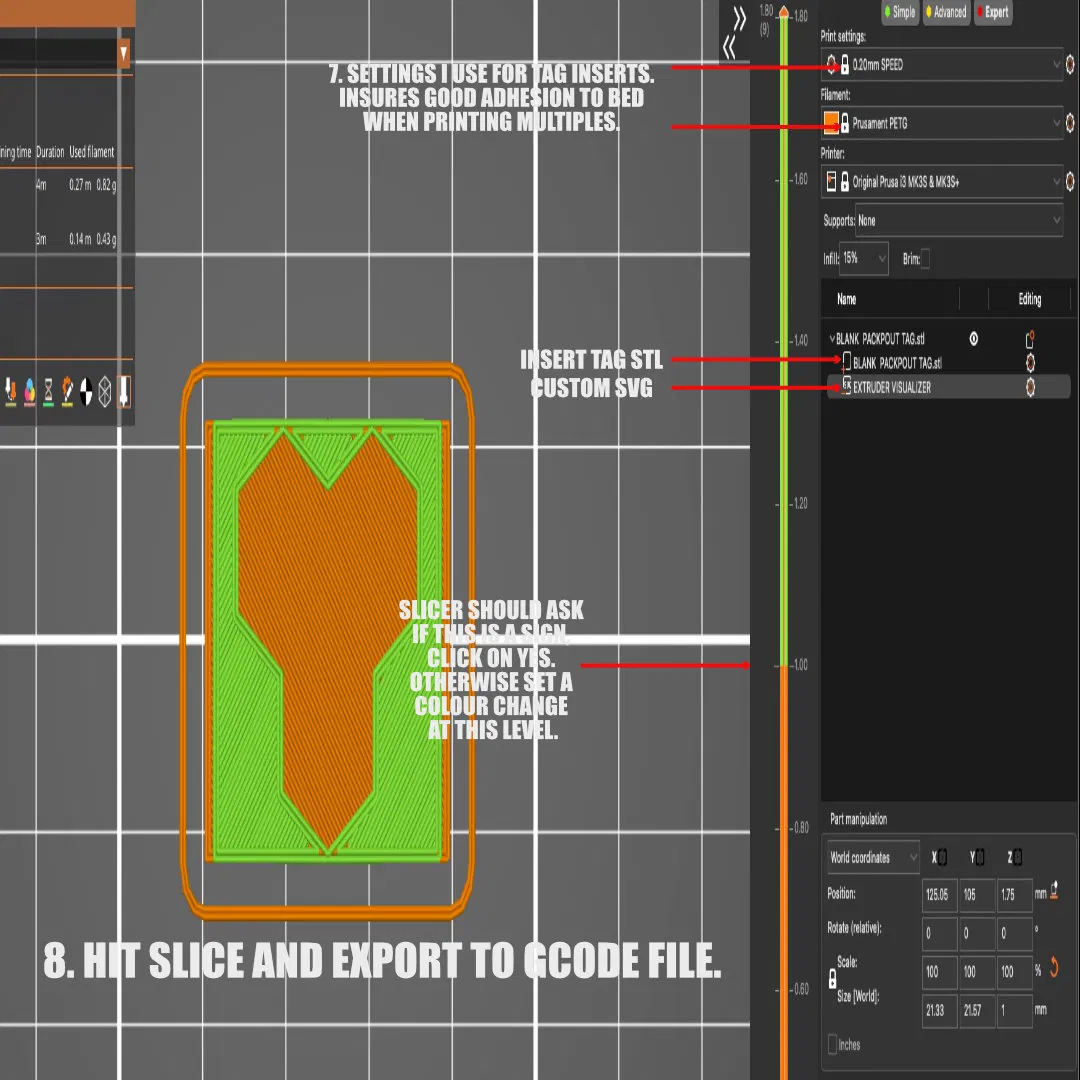
Task: Toggle the center of gravity icon
Action: [85, 391]
